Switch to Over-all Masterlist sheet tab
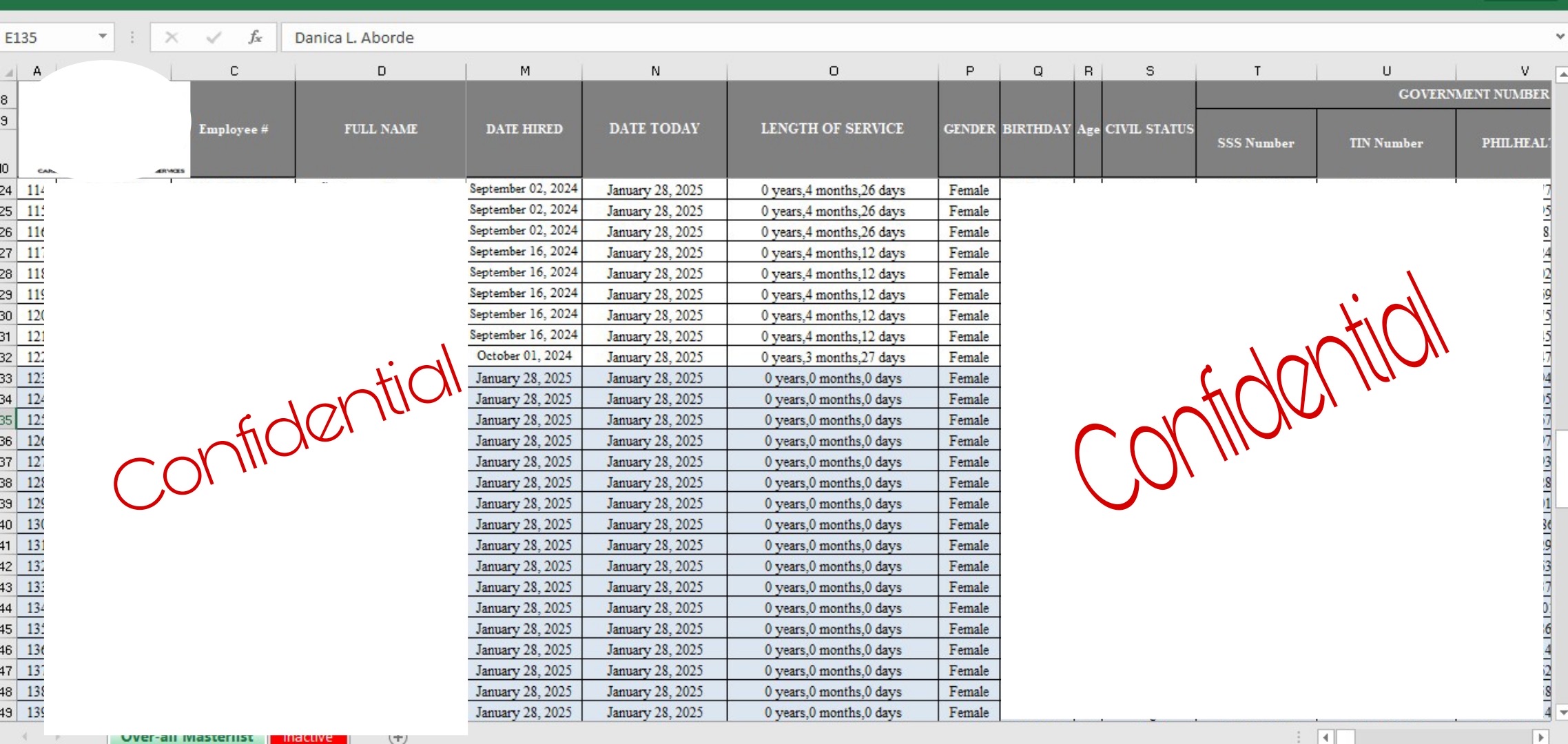This screenshot has width=1568, height=744. pos(187,737)
